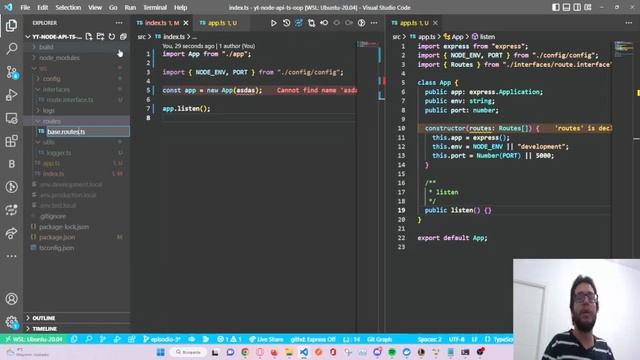Image resolution: width=640 pixels, height=360 pixels.
Task: Expand the TIMELINE section
Action: pos(44,329)
